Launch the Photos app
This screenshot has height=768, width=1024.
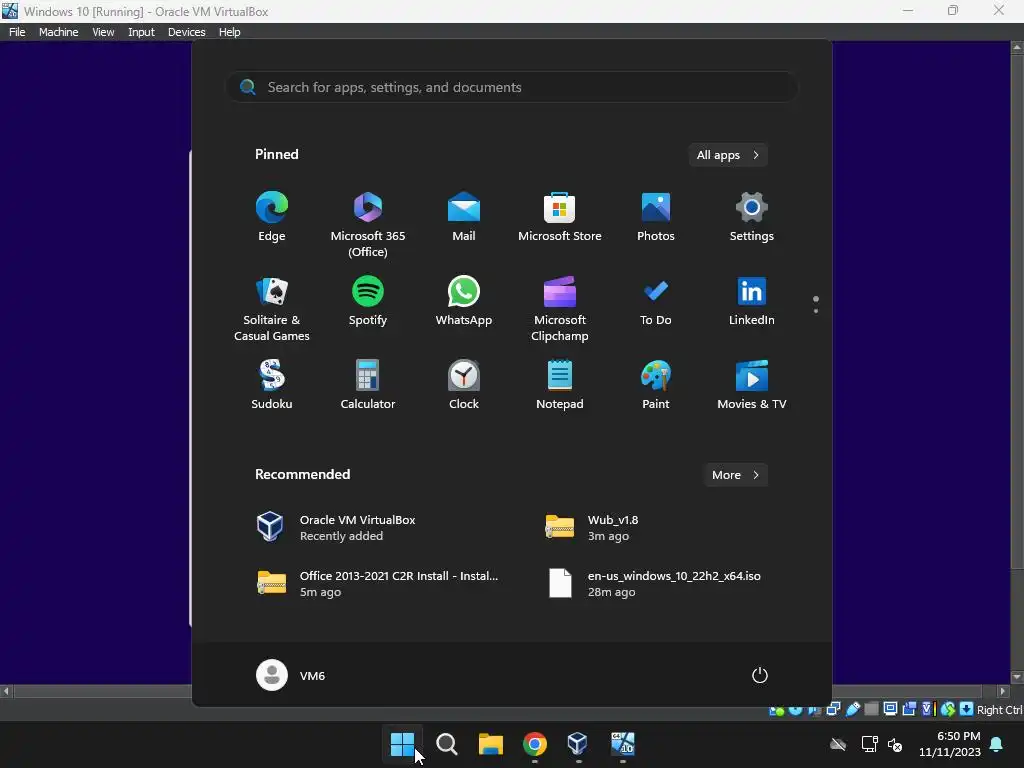[656, 218]
